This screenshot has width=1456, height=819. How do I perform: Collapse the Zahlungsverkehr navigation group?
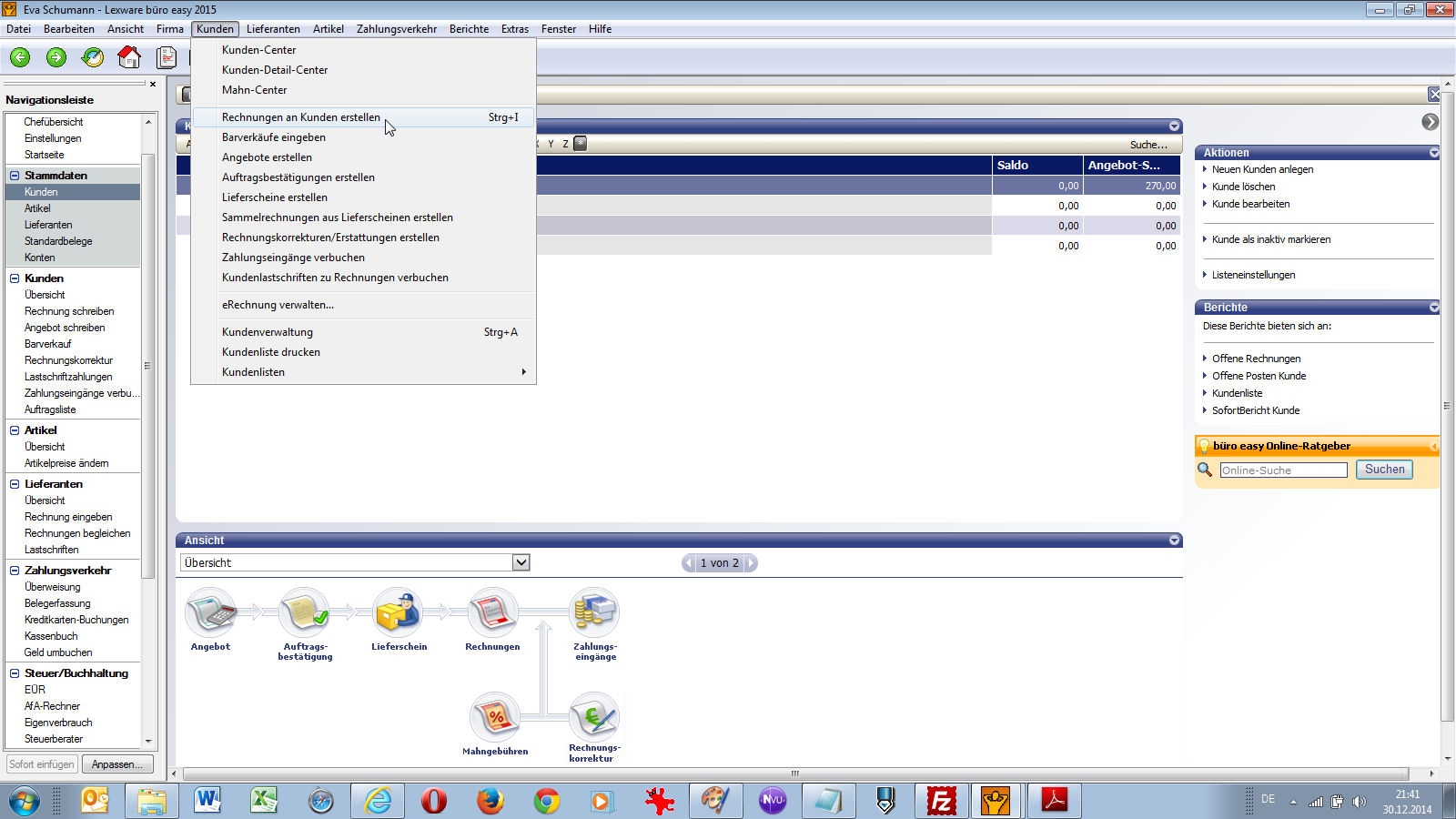click(15, 571)
